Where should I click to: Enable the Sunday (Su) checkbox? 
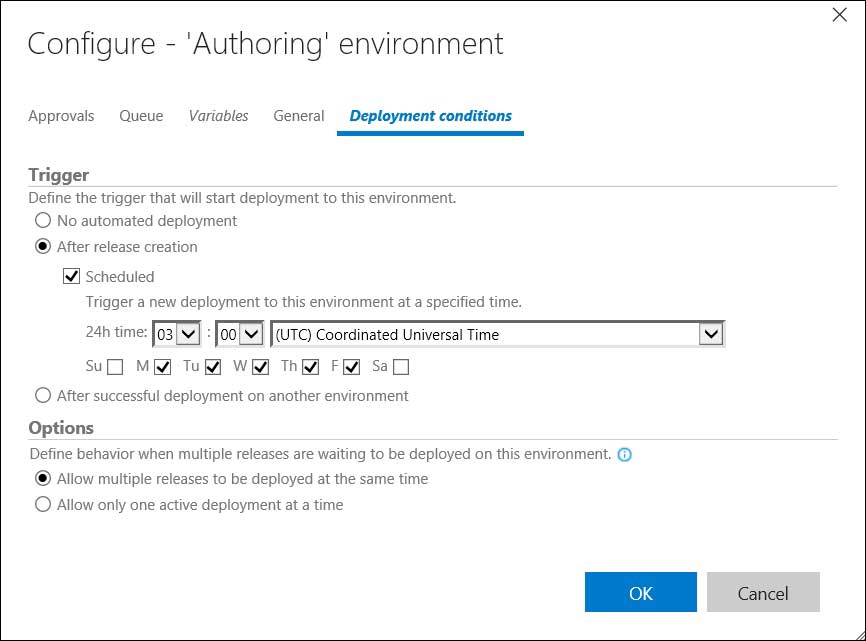(x=116, y=367)
